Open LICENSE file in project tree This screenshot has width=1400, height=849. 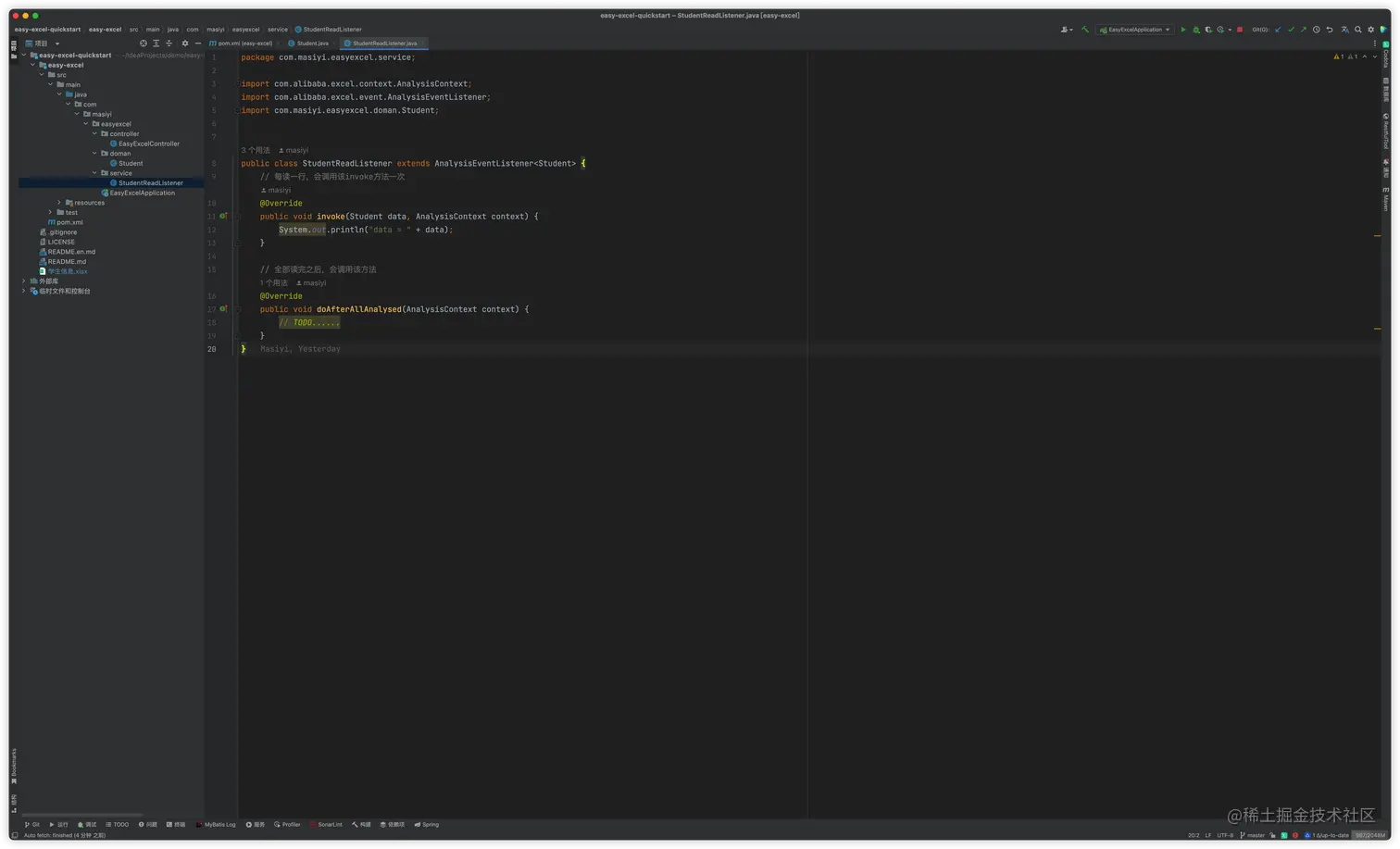pos(57,242)
